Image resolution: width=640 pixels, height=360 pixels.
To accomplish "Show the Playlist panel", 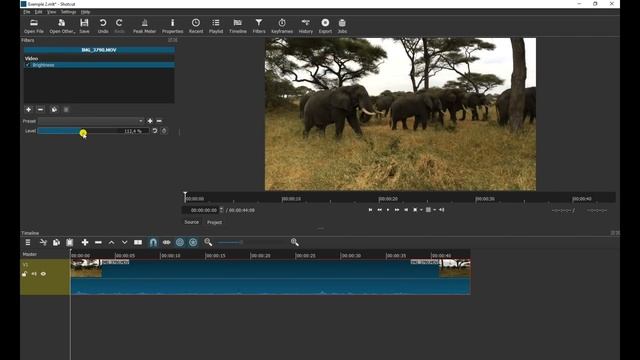I will pyautogui.click(x=216, y=26).
